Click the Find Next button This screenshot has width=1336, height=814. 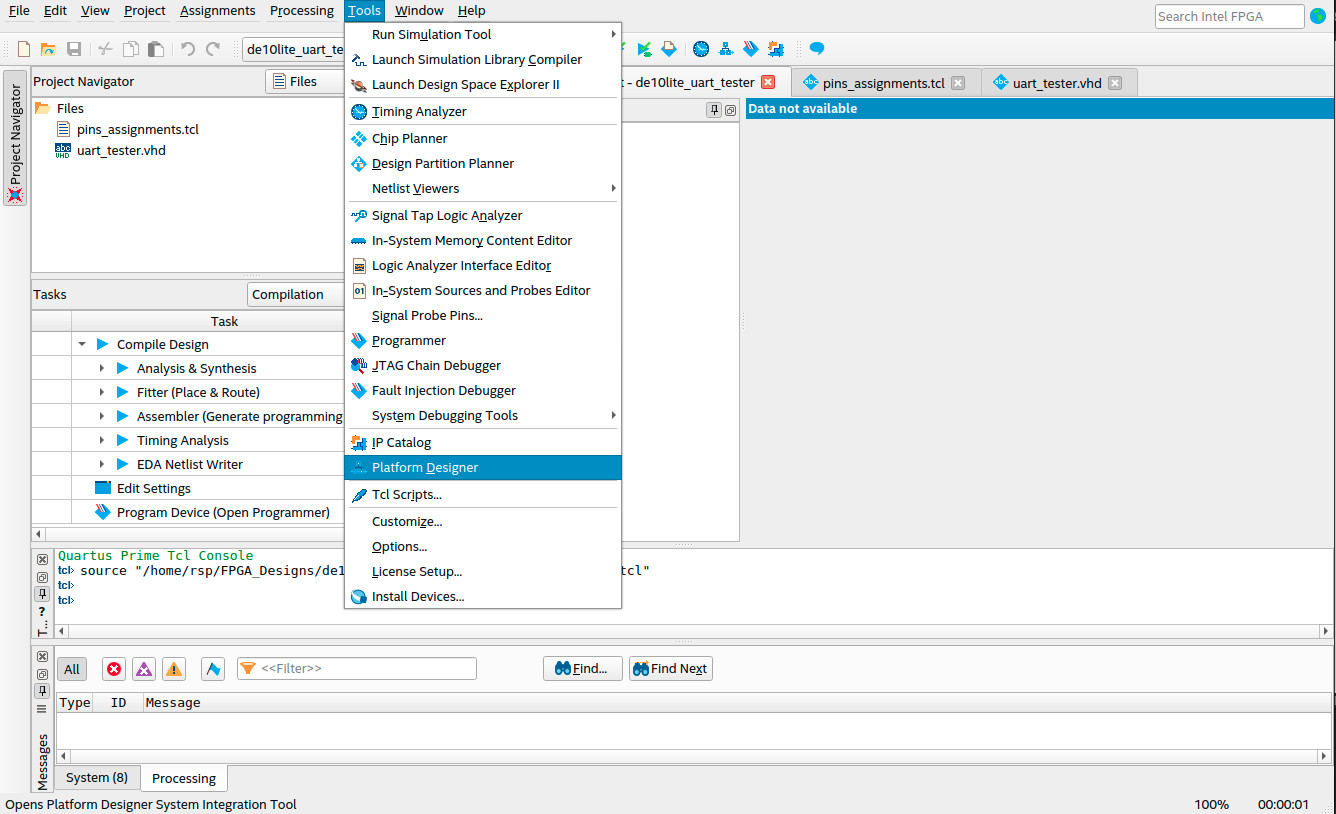click(x=670, y=669)
